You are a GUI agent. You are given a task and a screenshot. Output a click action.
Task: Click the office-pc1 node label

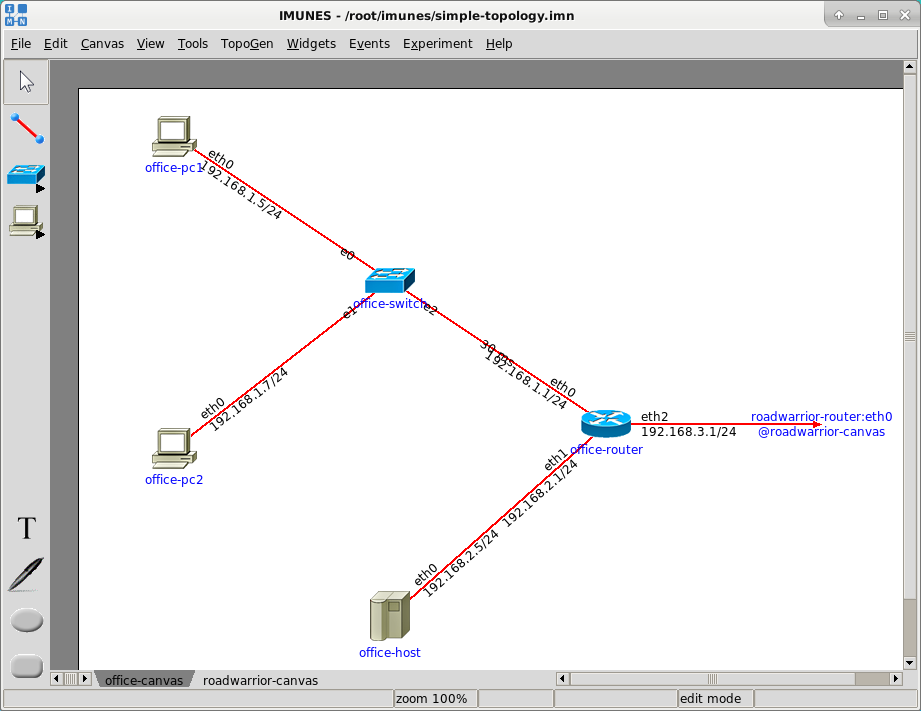point(174,167)
